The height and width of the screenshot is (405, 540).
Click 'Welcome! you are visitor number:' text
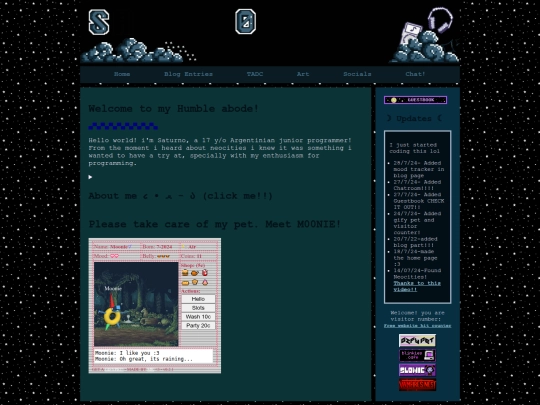point(417,316)
